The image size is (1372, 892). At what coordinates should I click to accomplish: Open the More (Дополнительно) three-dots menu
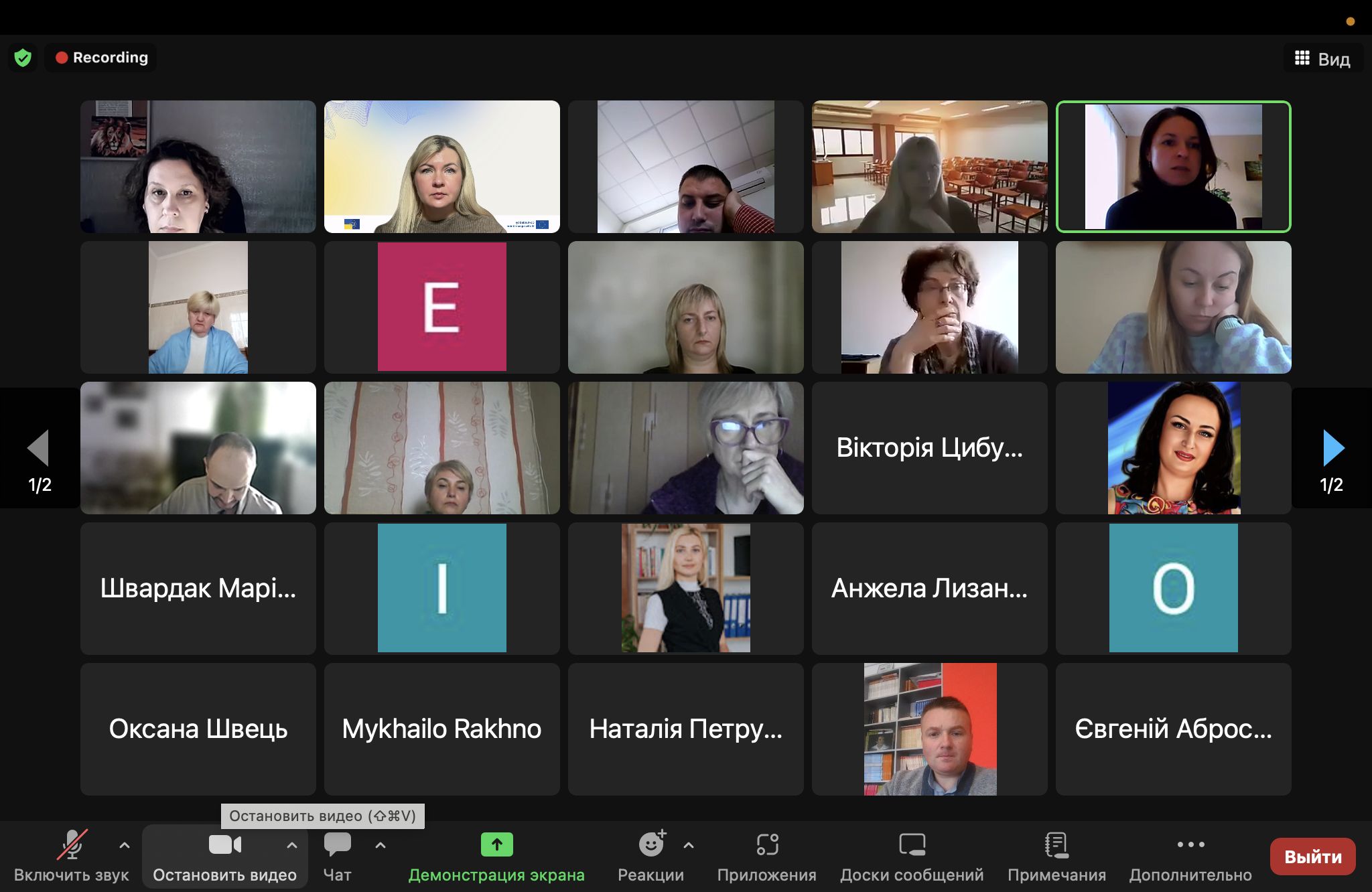[1190, 845]
